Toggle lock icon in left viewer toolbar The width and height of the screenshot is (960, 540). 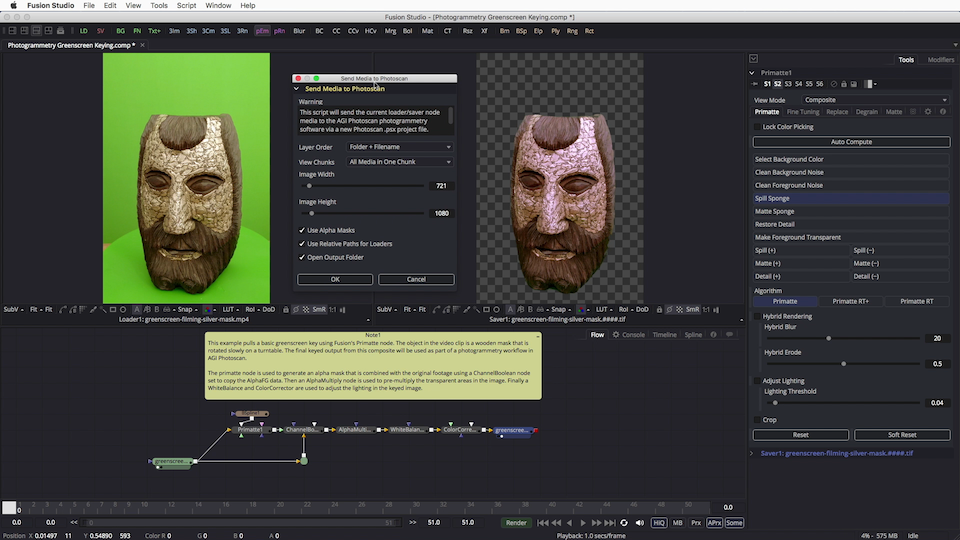point(285,309)
